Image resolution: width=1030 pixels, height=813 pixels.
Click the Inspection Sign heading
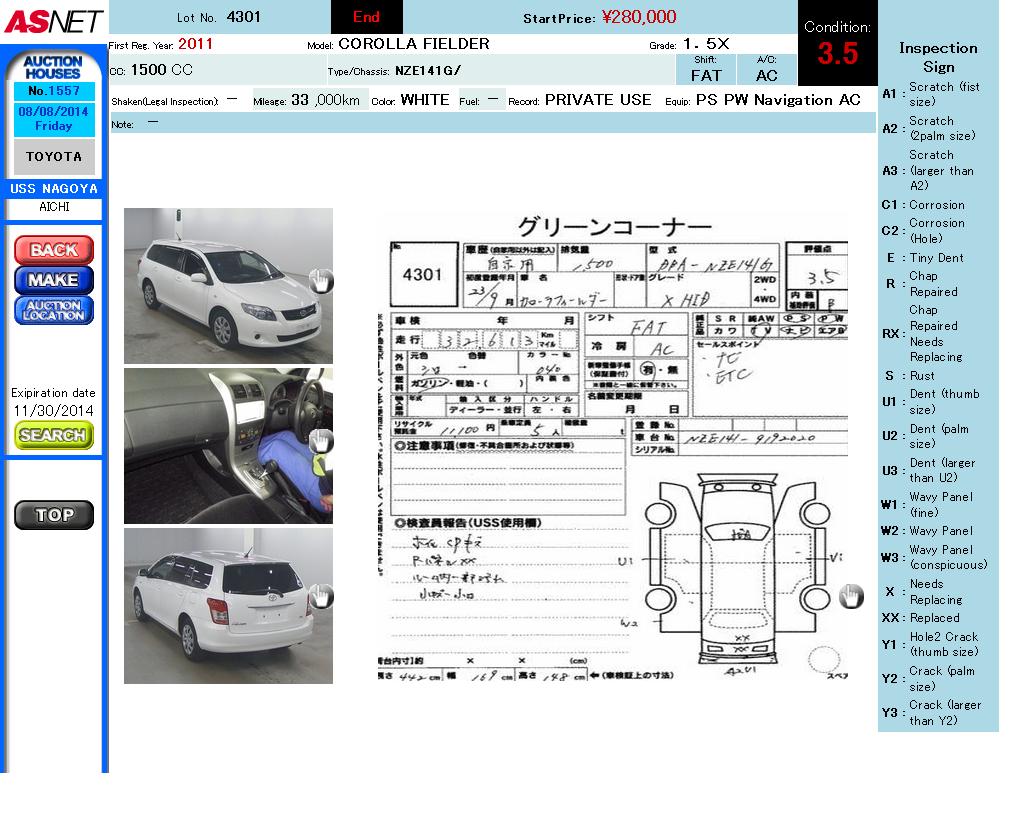937,57
